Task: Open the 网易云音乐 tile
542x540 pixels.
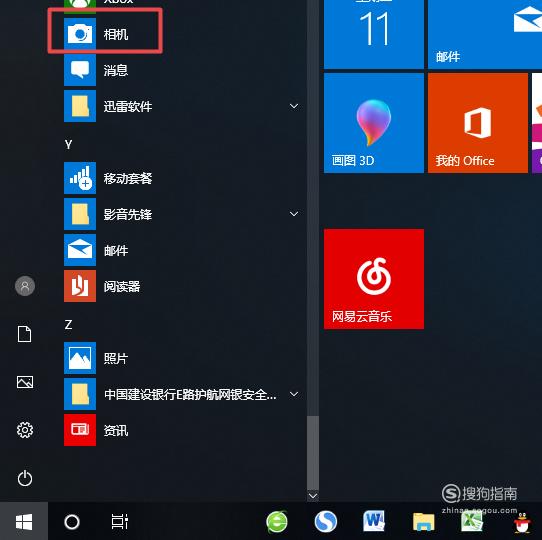Action: [x=374, y=279]
